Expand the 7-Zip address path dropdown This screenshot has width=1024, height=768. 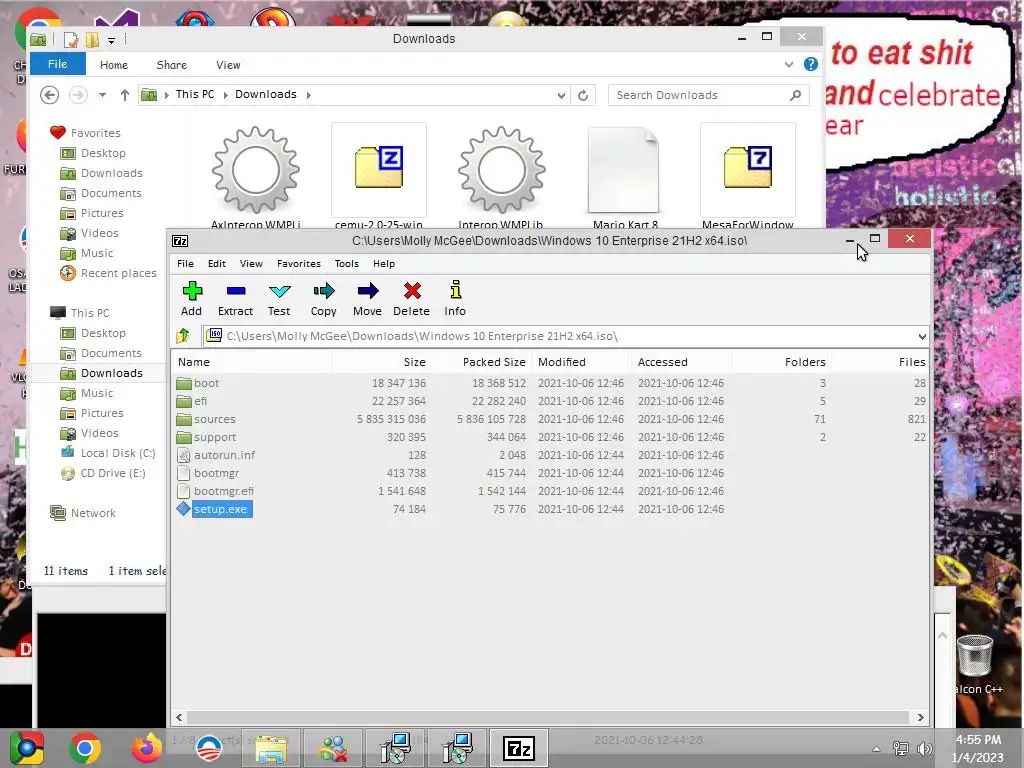[921, 336]
